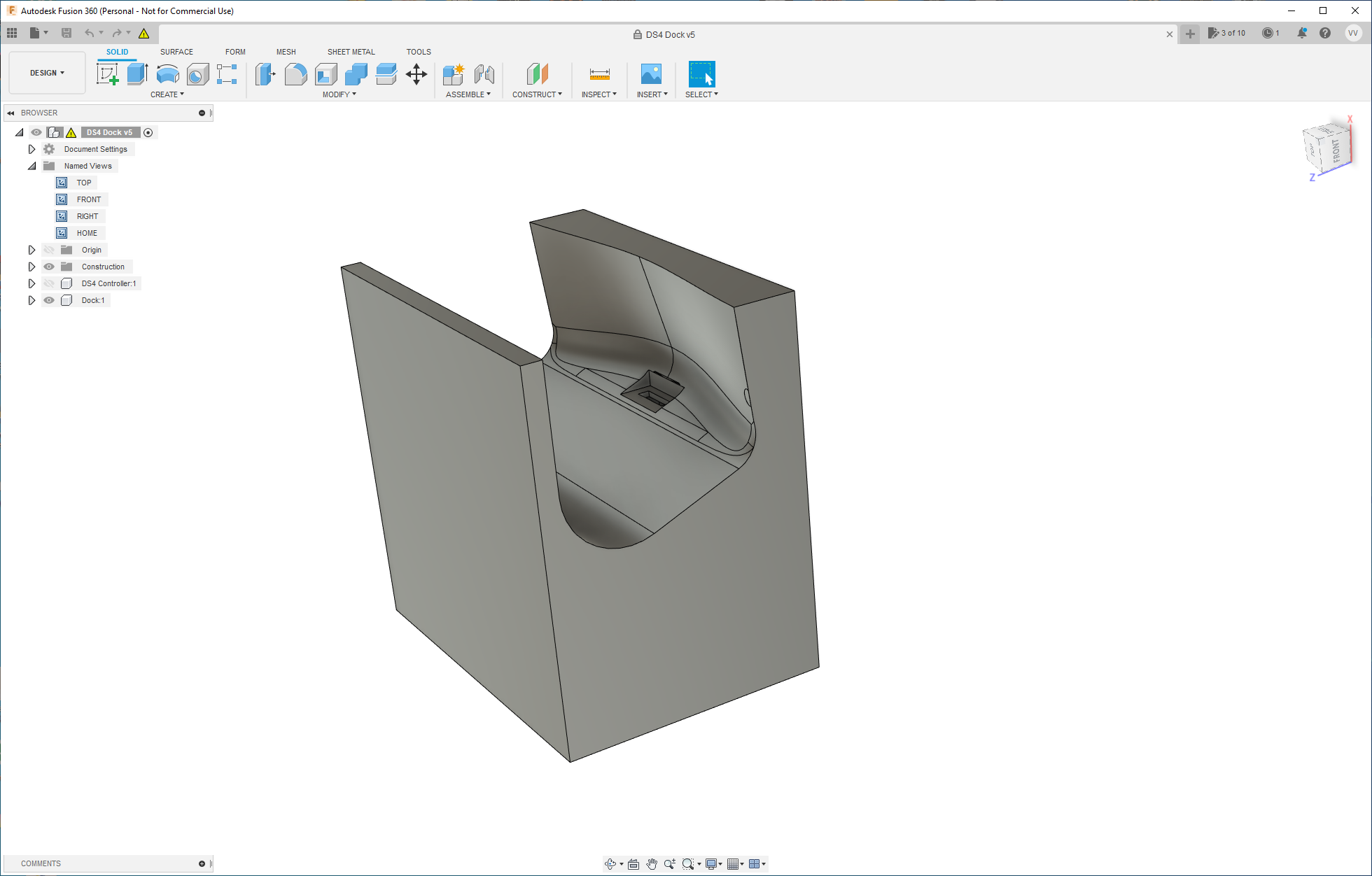
Task: Open the CONSTRUCT dropdown menu
Action: point(537,94)
